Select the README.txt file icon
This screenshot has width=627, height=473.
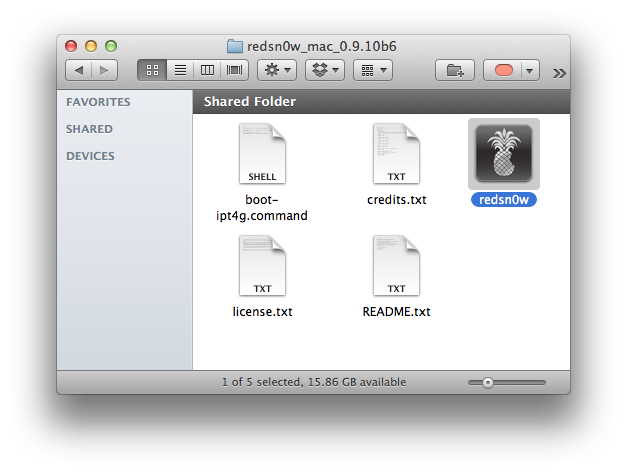[x=396, y=266]
